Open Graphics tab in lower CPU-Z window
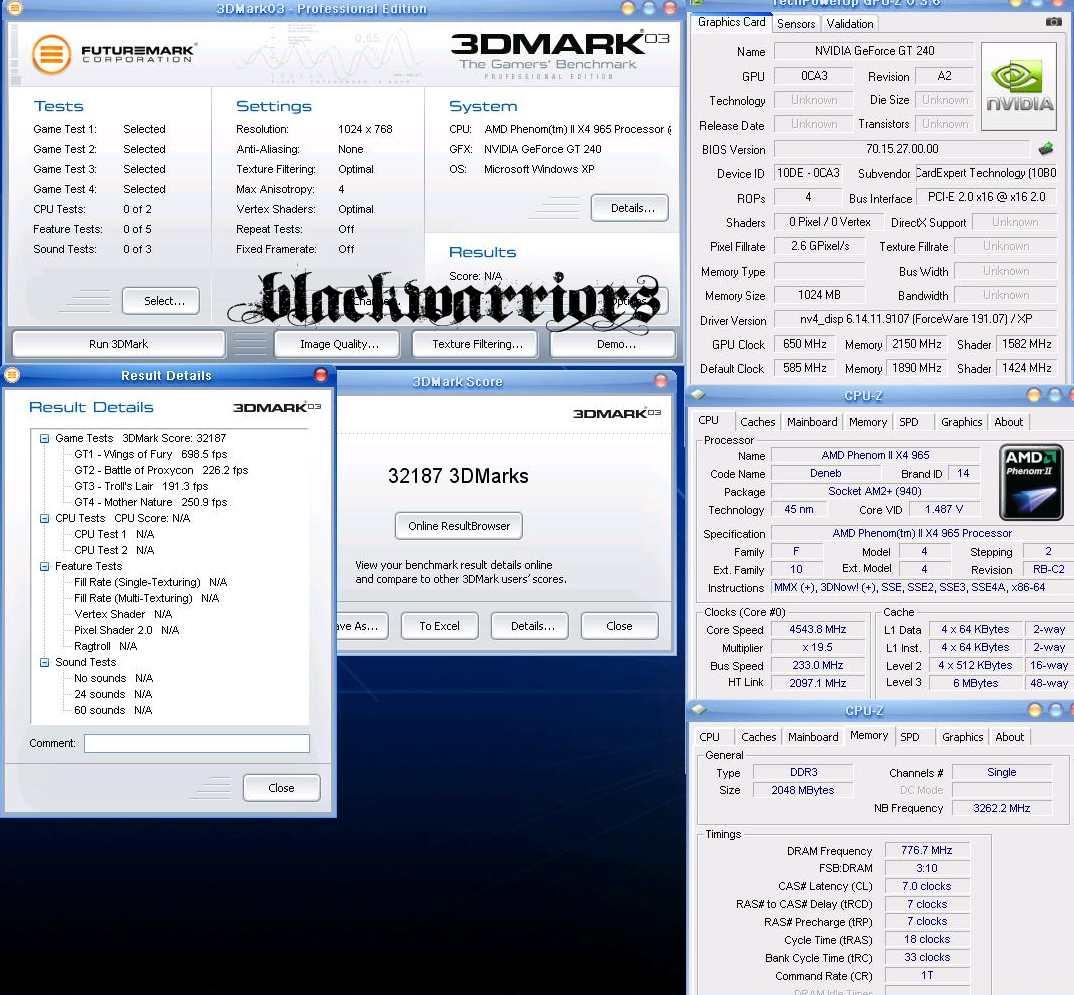Image resolution: width=1074 pixels, height=995 pixels. pos(962,737)
